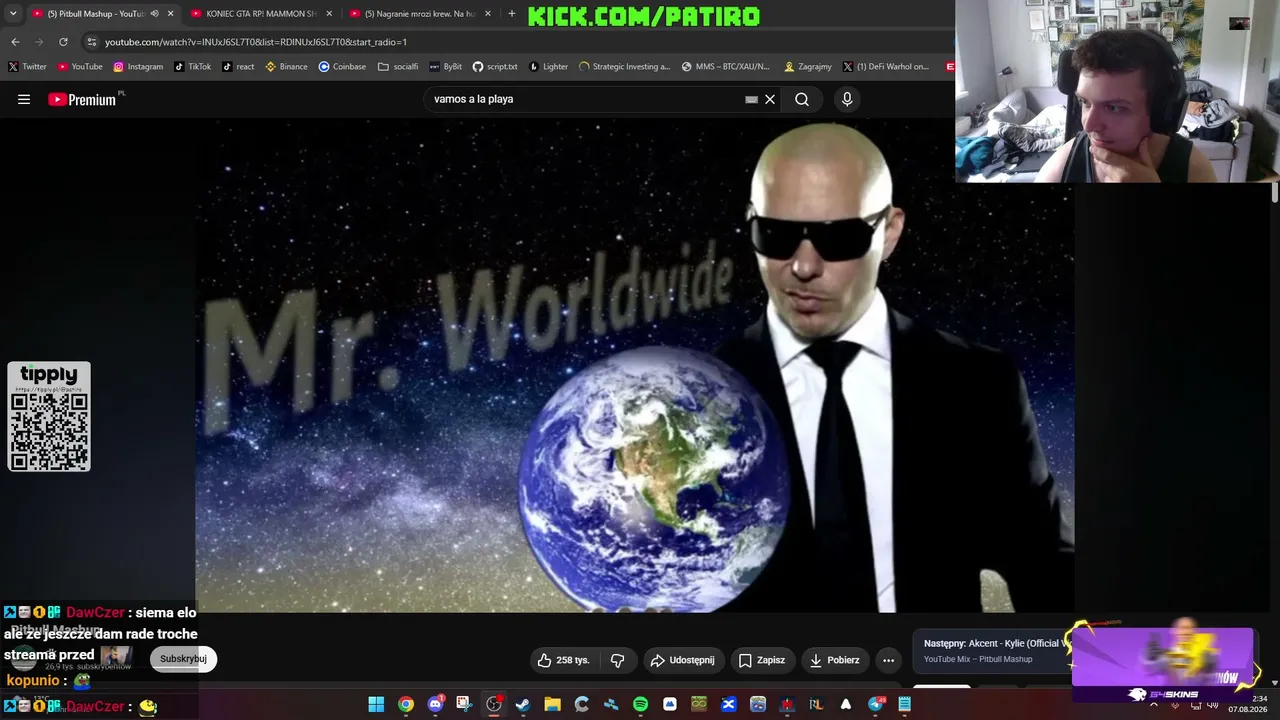1280x720 pixels.
Task: Like the video showing 258 tys.
Action: pyautogui.click(x=564, y=660)
